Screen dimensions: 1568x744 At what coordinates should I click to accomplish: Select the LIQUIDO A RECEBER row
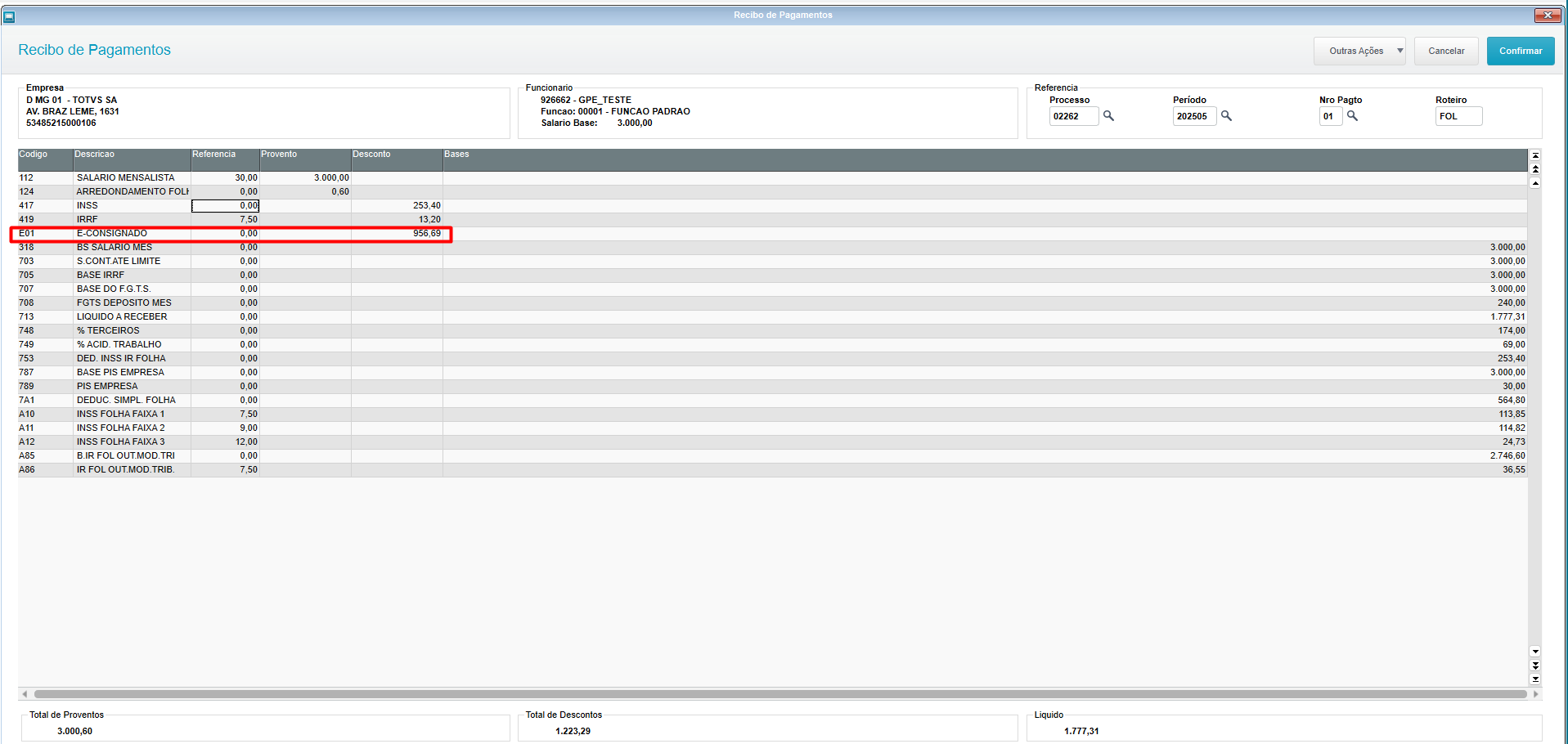pos(772,316)
